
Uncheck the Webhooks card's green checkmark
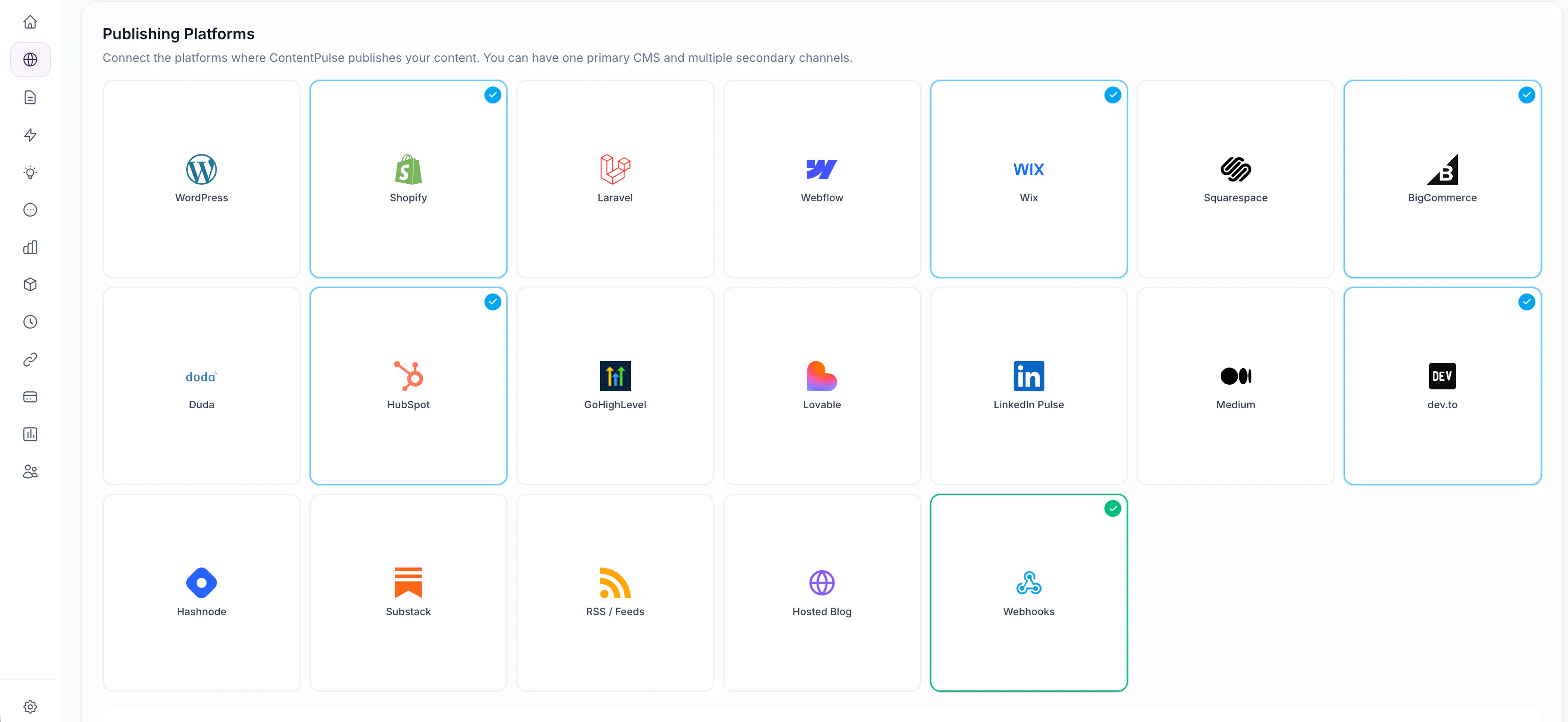[x=1113, y=509]
